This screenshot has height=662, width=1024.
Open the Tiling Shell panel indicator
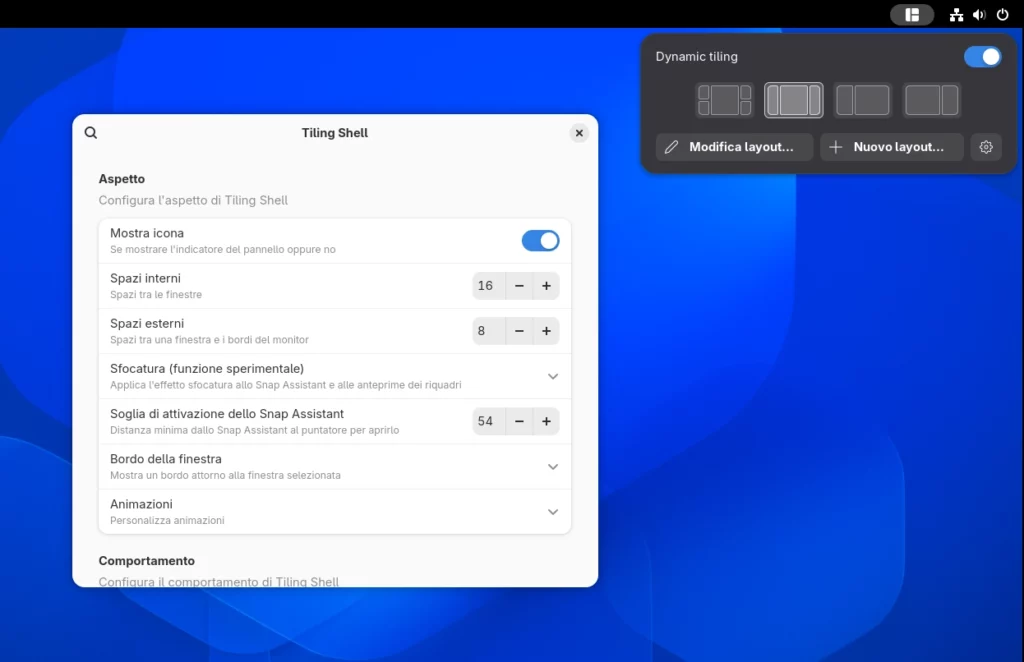coord(912,14)
